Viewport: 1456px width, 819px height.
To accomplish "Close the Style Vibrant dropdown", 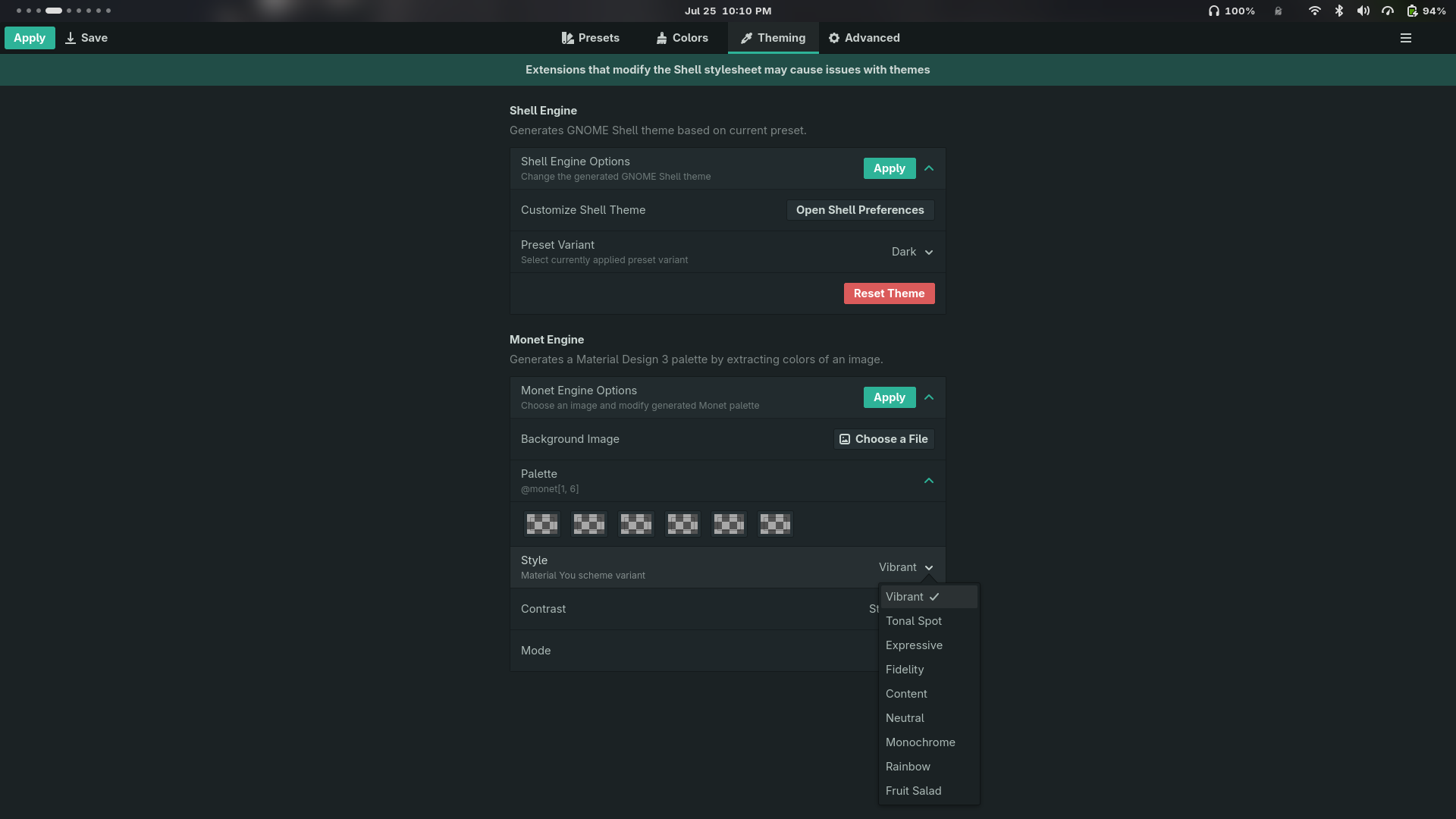I will click(906, 567).
